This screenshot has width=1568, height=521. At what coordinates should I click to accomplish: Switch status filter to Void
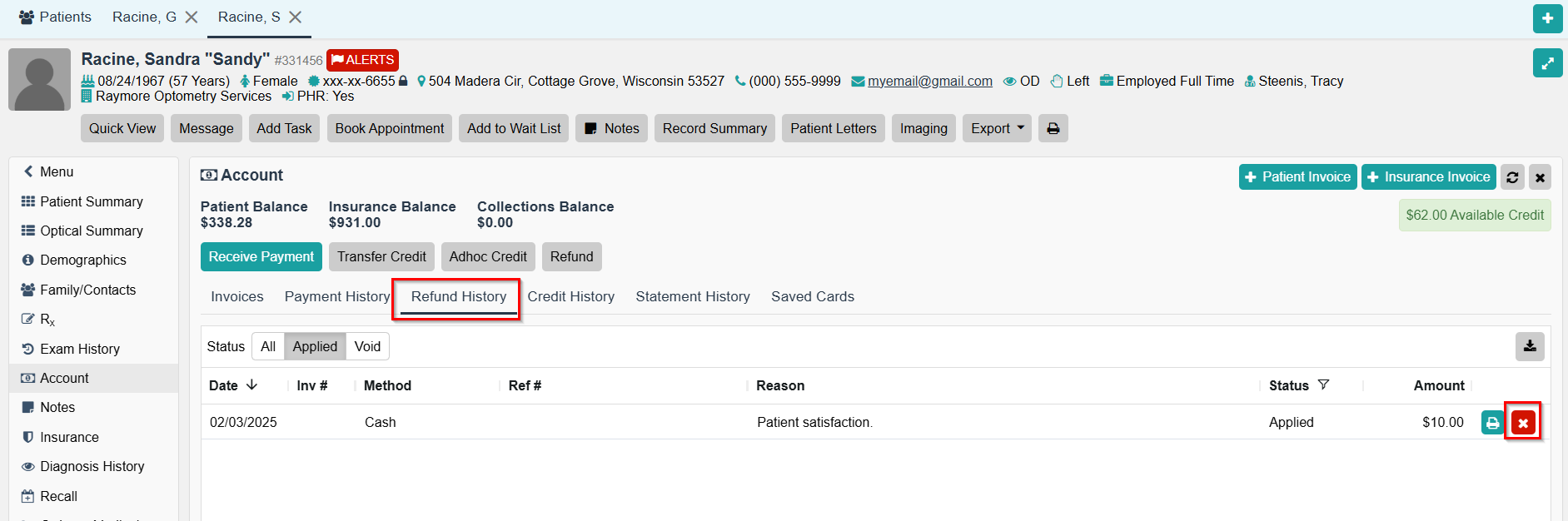(367, 347)
